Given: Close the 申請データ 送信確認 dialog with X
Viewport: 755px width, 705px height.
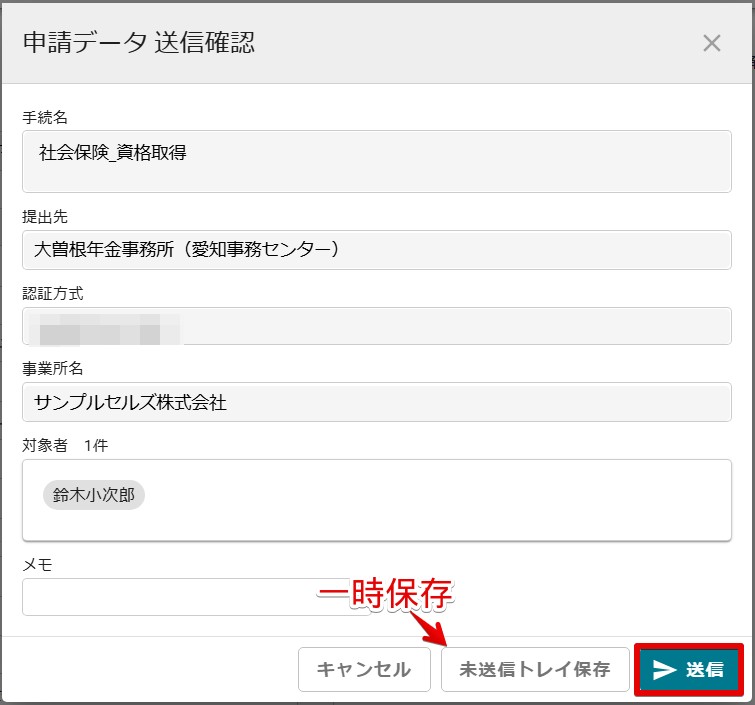Looking at the screenshot, I should (x=711, y=43).
